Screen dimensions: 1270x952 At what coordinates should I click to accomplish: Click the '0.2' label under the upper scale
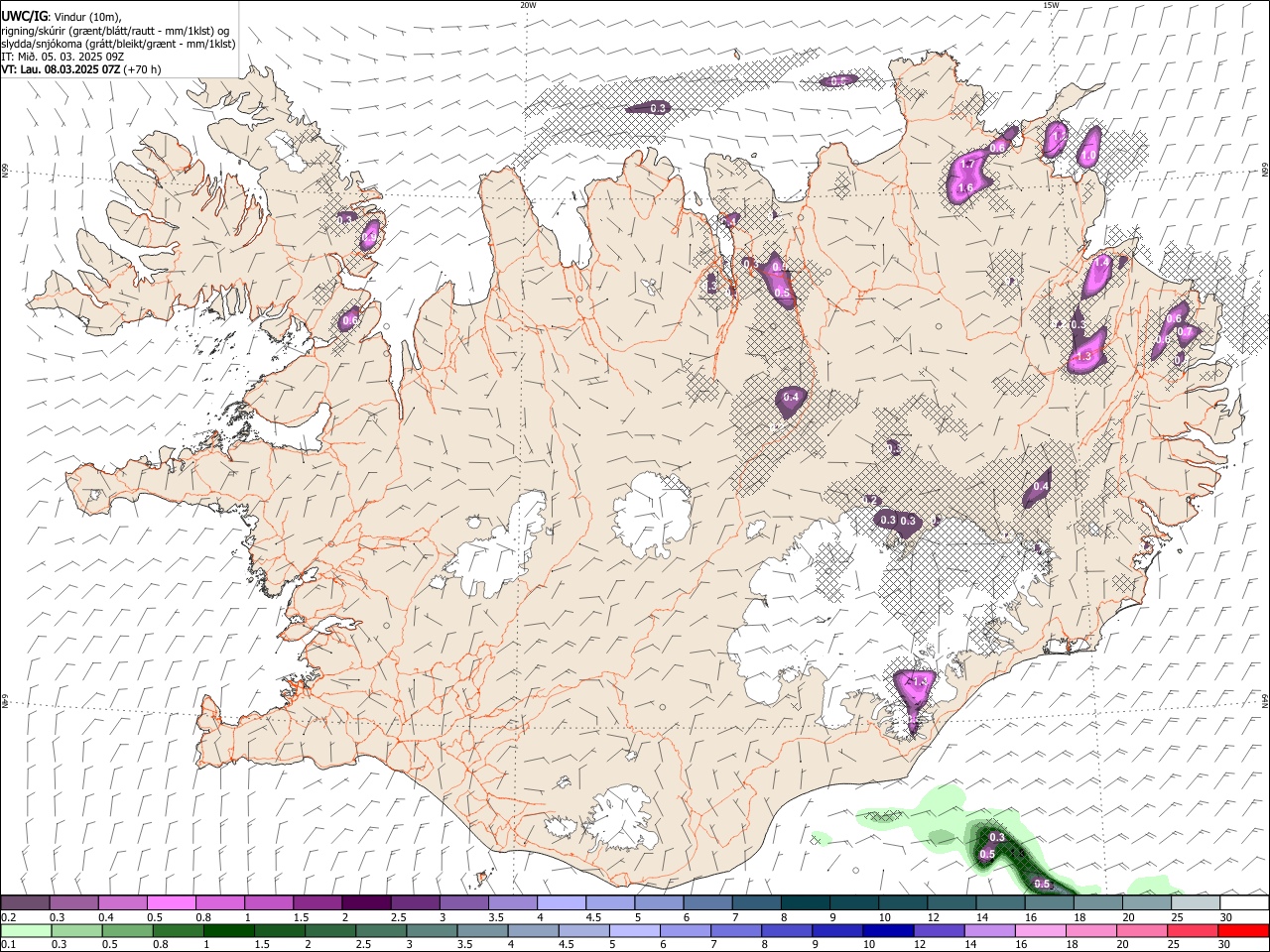(x=8, y=917)
